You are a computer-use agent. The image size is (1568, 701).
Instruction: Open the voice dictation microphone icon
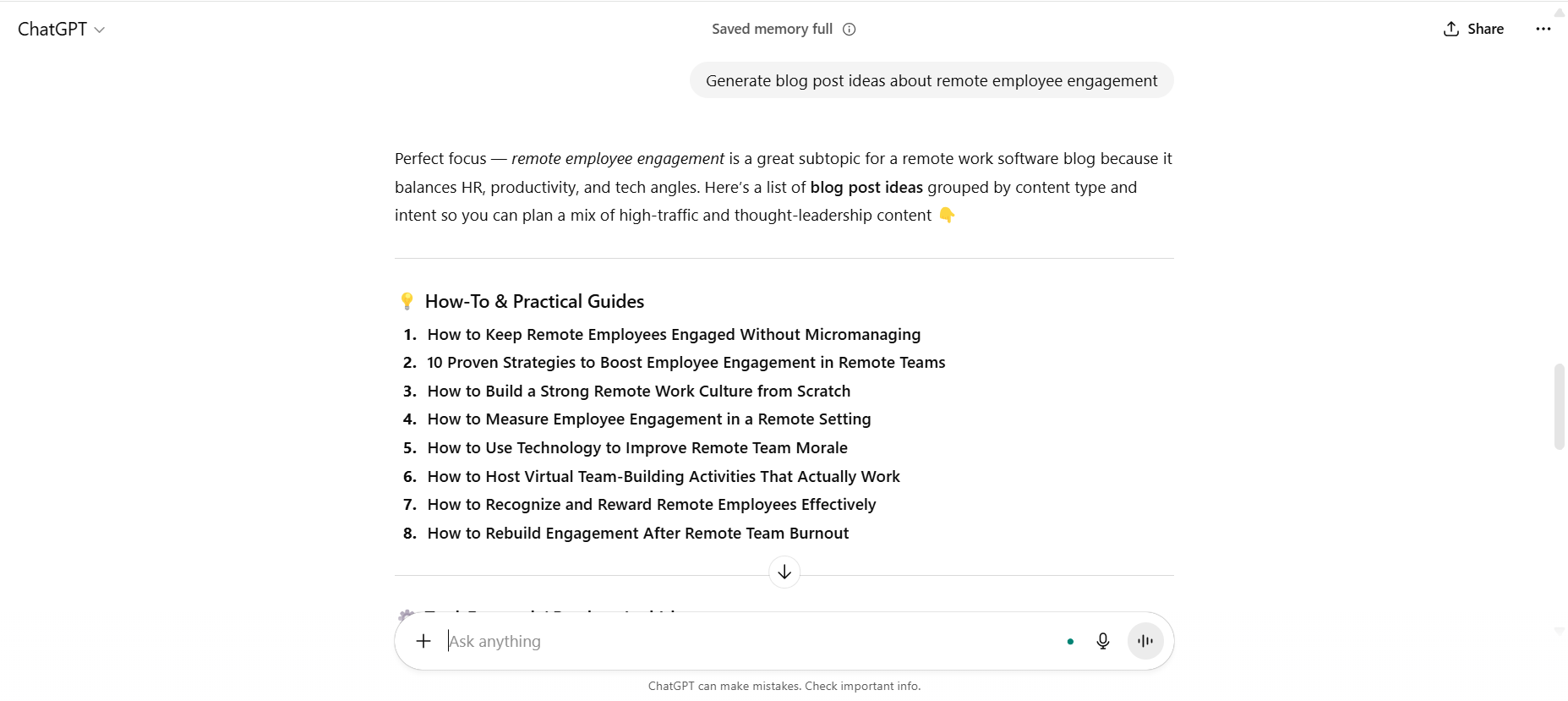[x=1103, y=641]
